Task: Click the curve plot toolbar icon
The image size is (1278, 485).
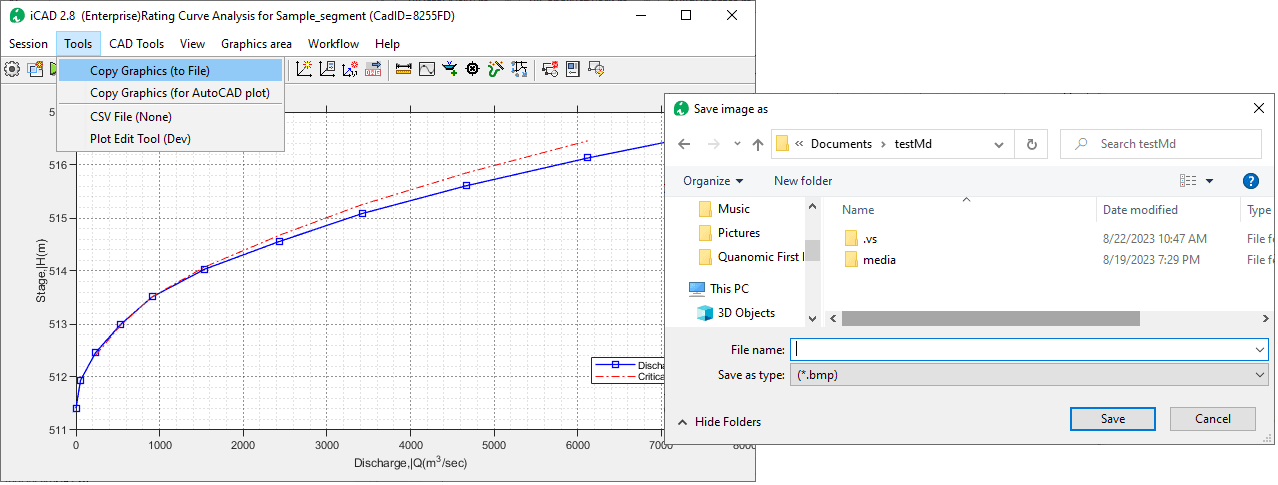Action: pyautogui.click(x=427, y=69)
